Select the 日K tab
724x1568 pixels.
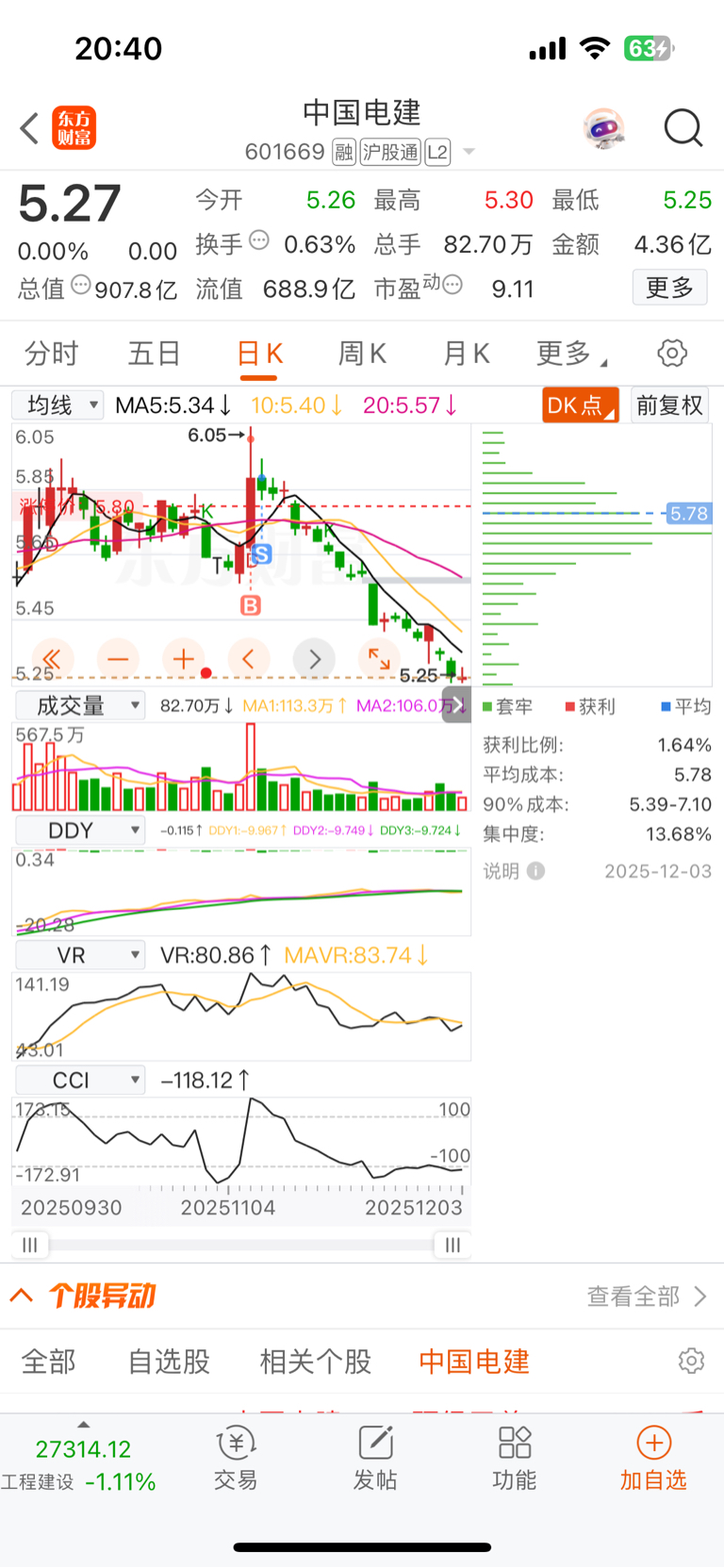259,354
